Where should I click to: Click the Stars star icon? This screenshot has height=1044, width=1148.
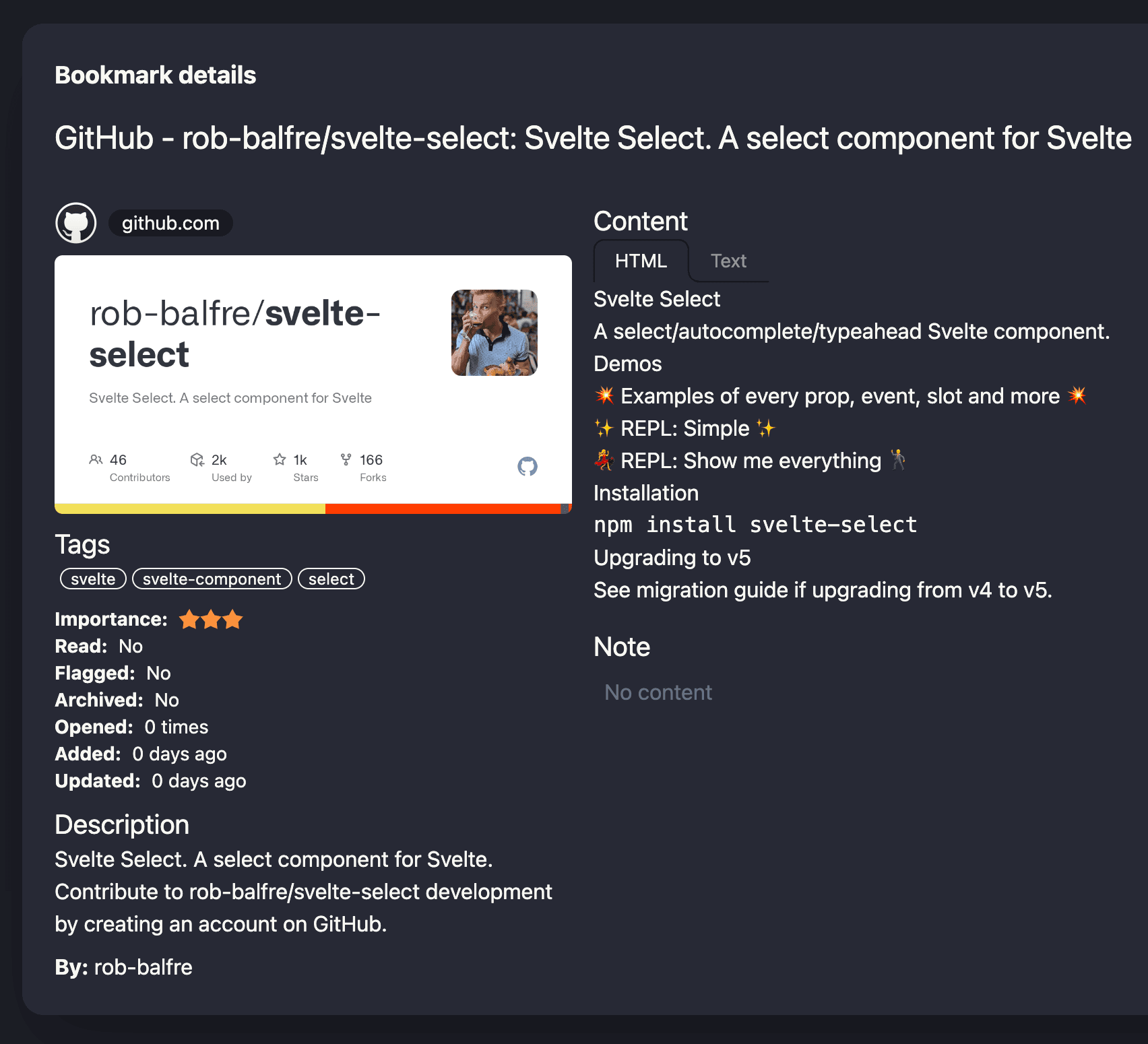(280, 459)
